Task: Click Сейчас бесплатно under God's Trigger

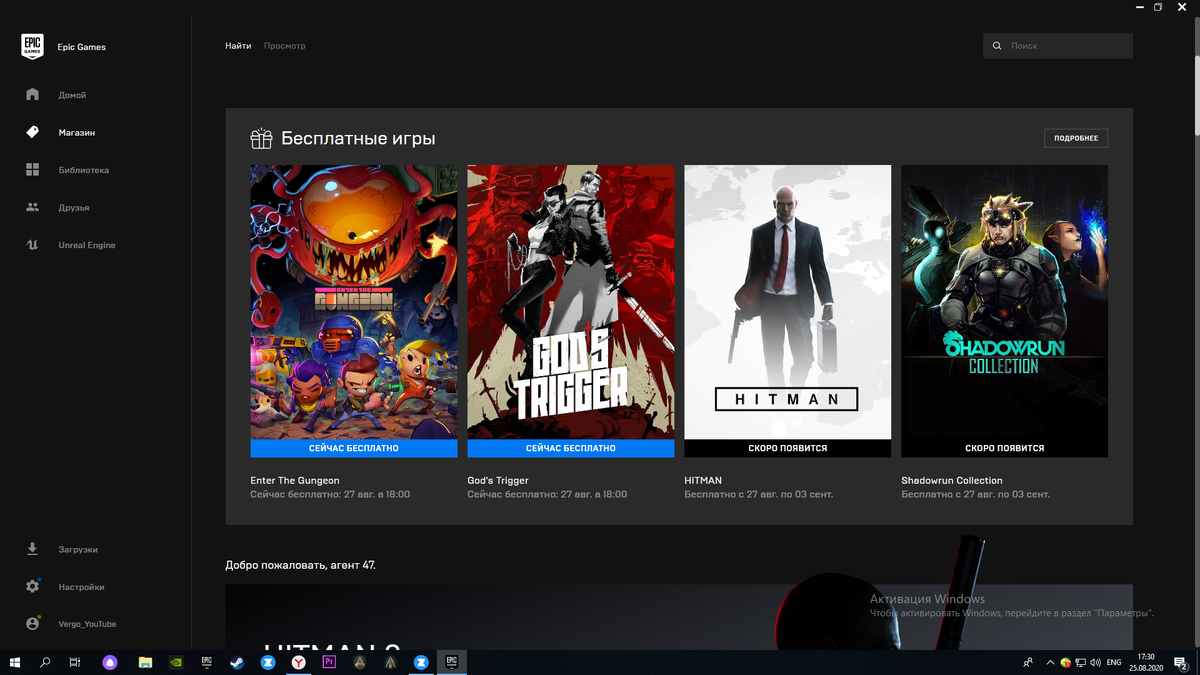Action: pos(571,448)
